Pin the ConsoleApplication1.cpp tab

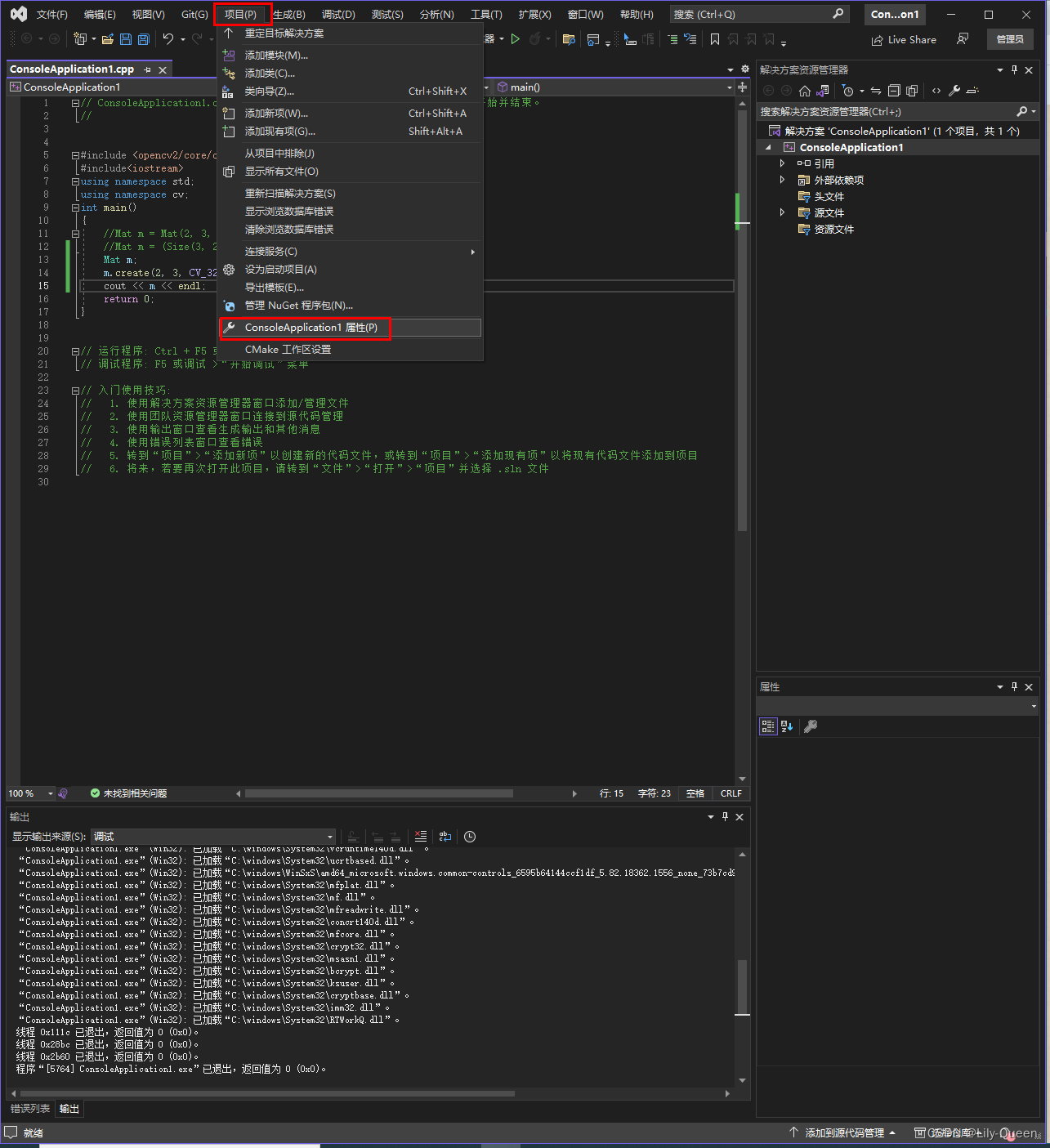[148, 69]
